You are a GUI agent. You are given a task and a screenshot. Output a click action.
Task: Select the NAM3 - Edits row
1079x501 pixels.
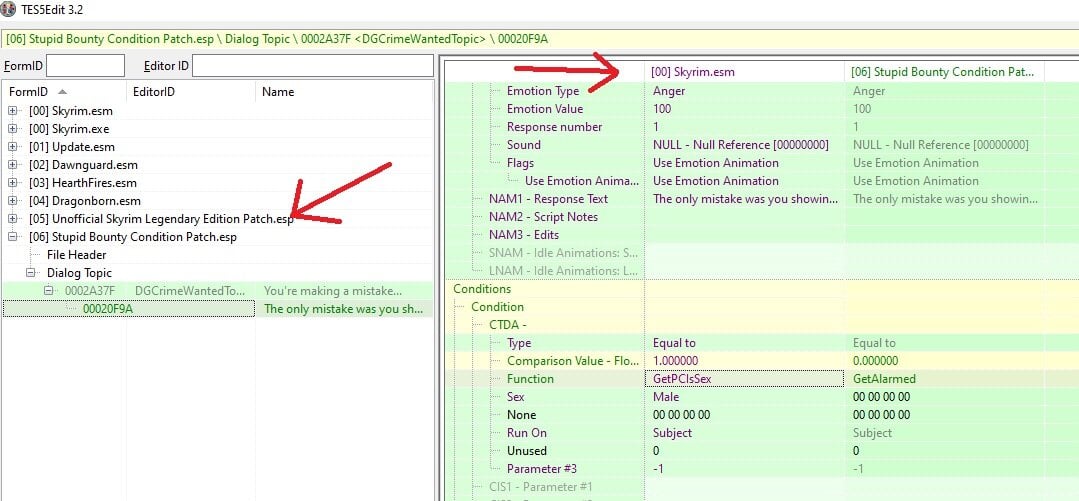click(x=524, y=235)
